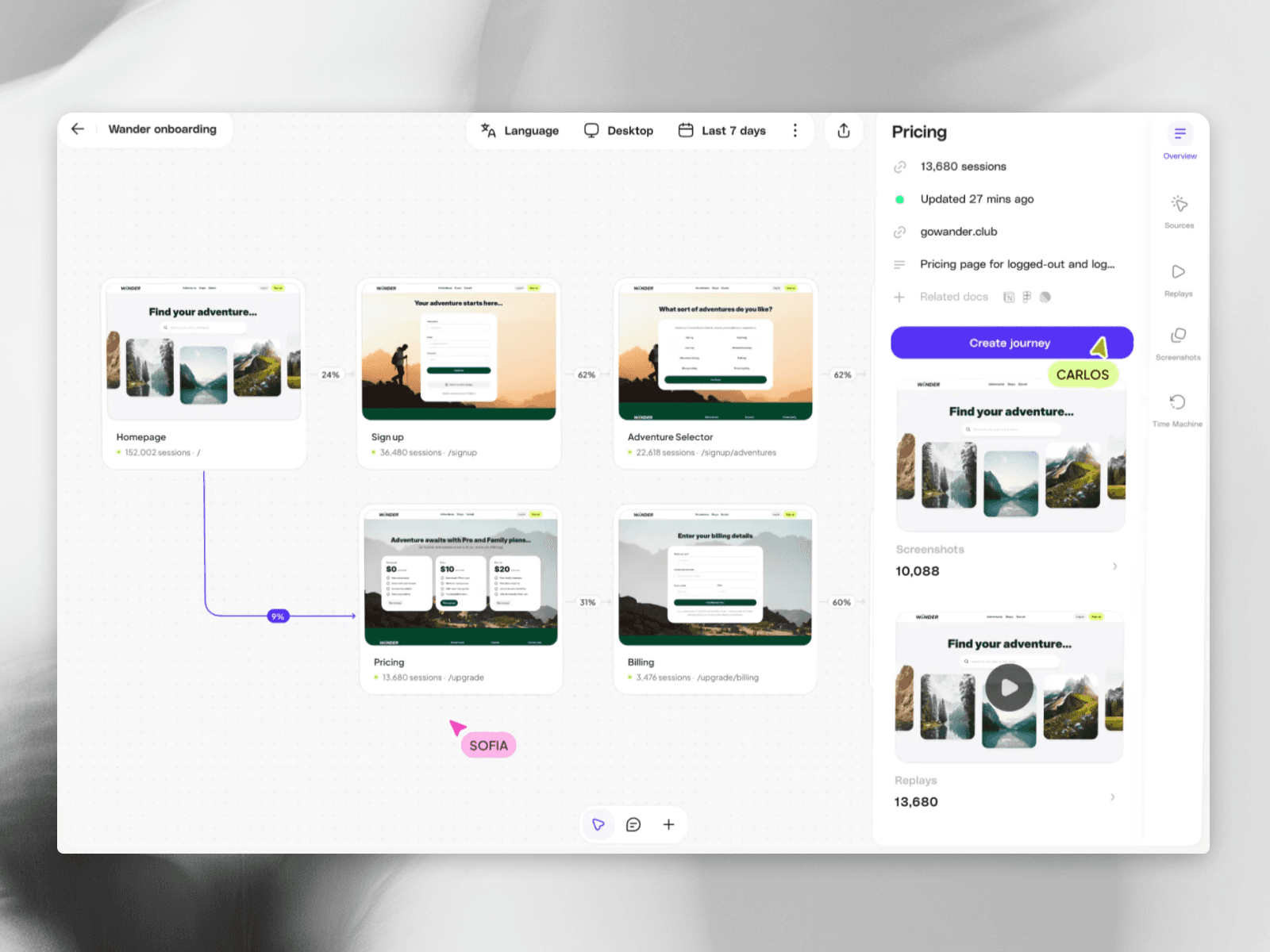Click the third related docs app icon
The width and height of the screenshot is (1270, 952).
pyautogui.click(x=1045, y=297)
